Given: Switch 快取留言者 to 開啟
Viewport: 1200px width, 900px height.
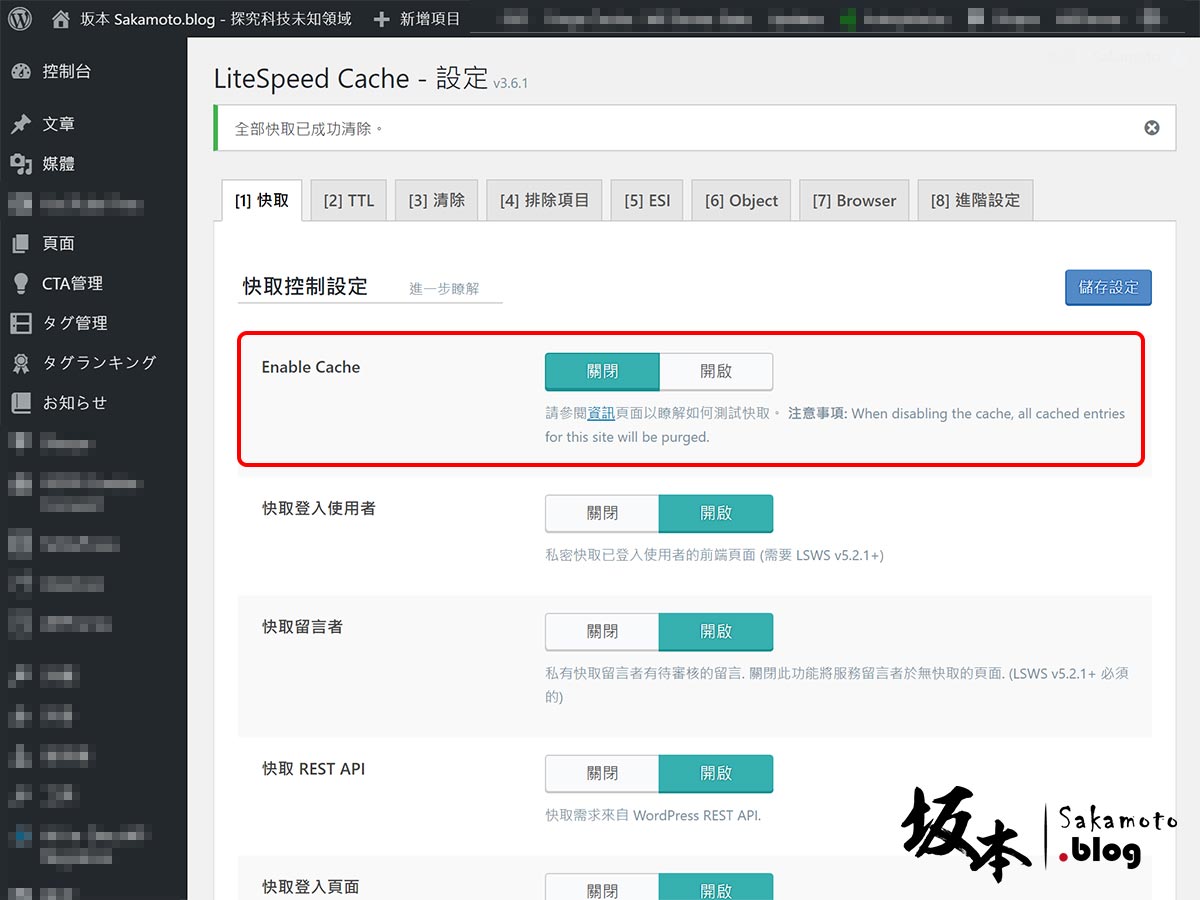Looking at the screenshot, I should [x=716, y=632].
